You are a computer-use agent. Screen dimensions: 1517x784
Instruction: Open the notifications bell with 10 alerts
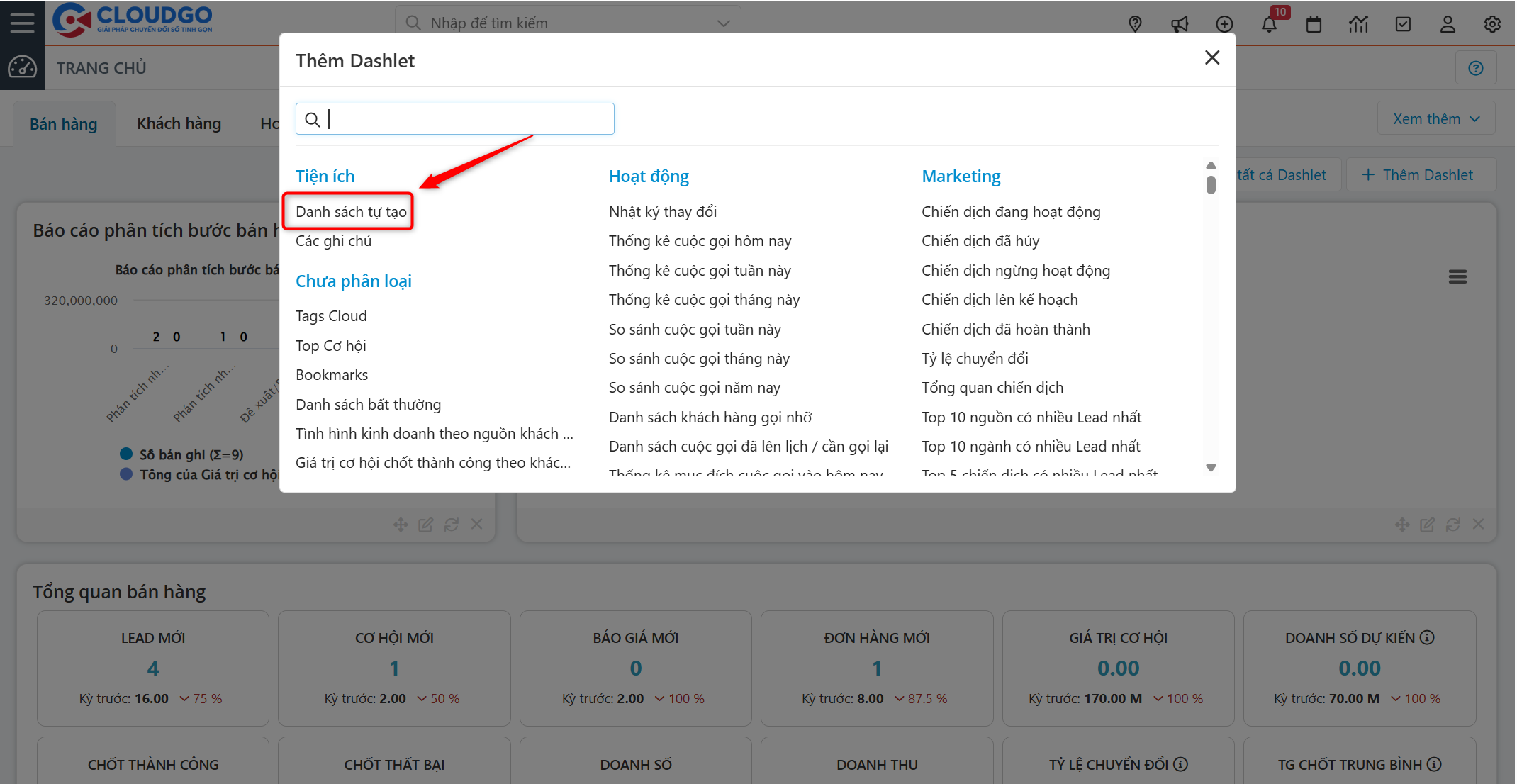[x=1270, y=23]
